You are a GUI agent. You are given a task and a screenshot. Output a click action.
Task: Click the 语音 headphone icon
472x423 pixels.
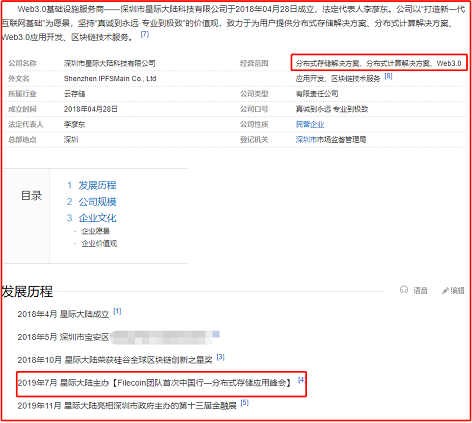pyautogui.click(x=404, y=290)
